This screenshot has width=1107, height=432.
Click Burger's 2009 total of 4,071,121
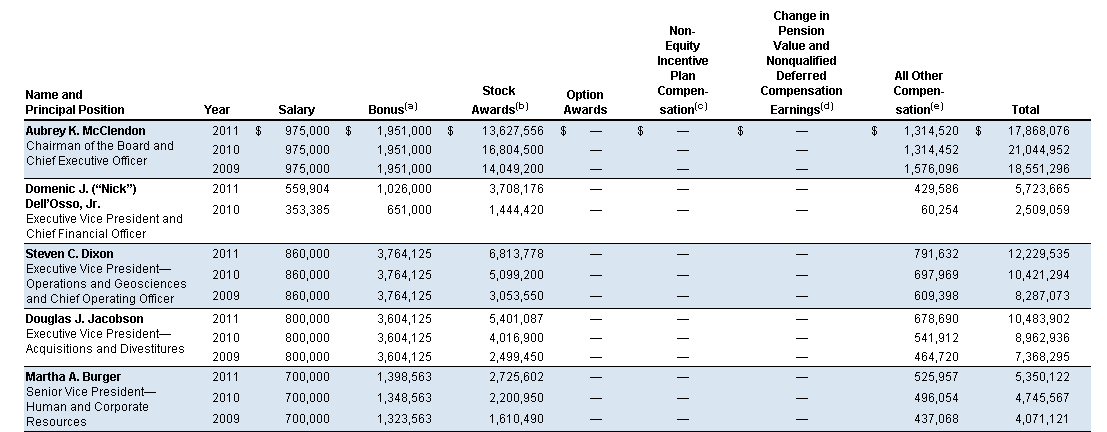[x=1043, y=419]
